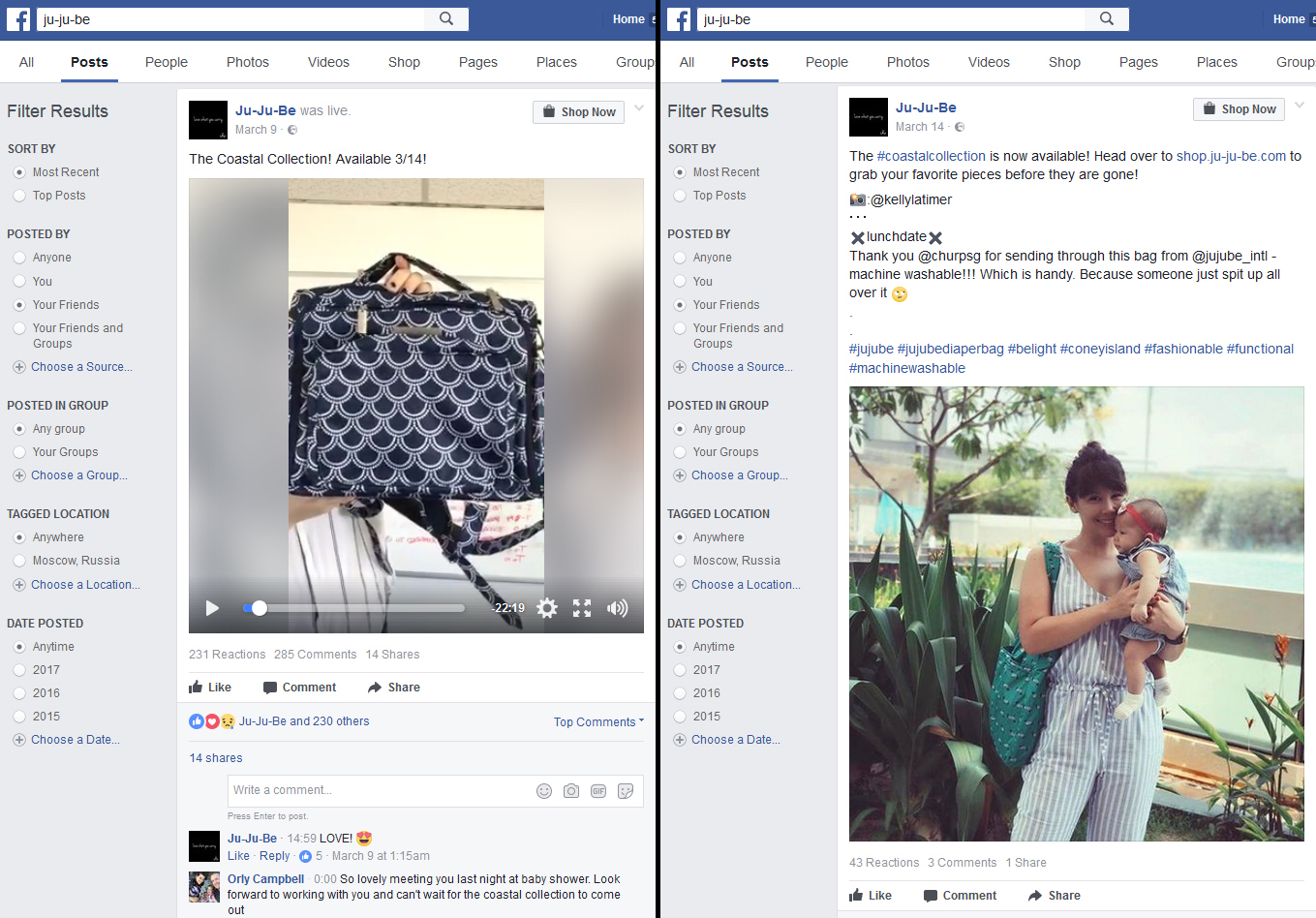Expand the video to fullscreen
This screenshot has width=1316, height=918.
point(582,608)
